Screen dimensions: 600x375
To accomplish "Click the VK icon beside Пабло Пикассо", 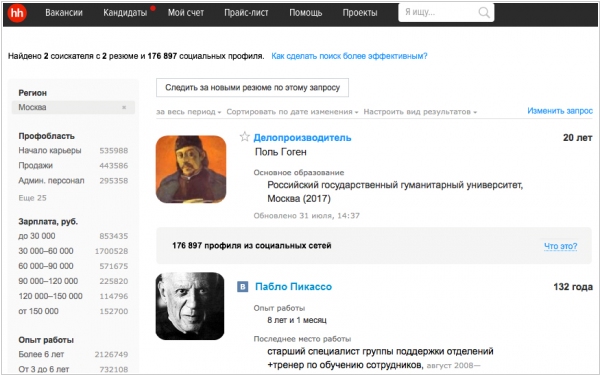I will coord(242,287).
